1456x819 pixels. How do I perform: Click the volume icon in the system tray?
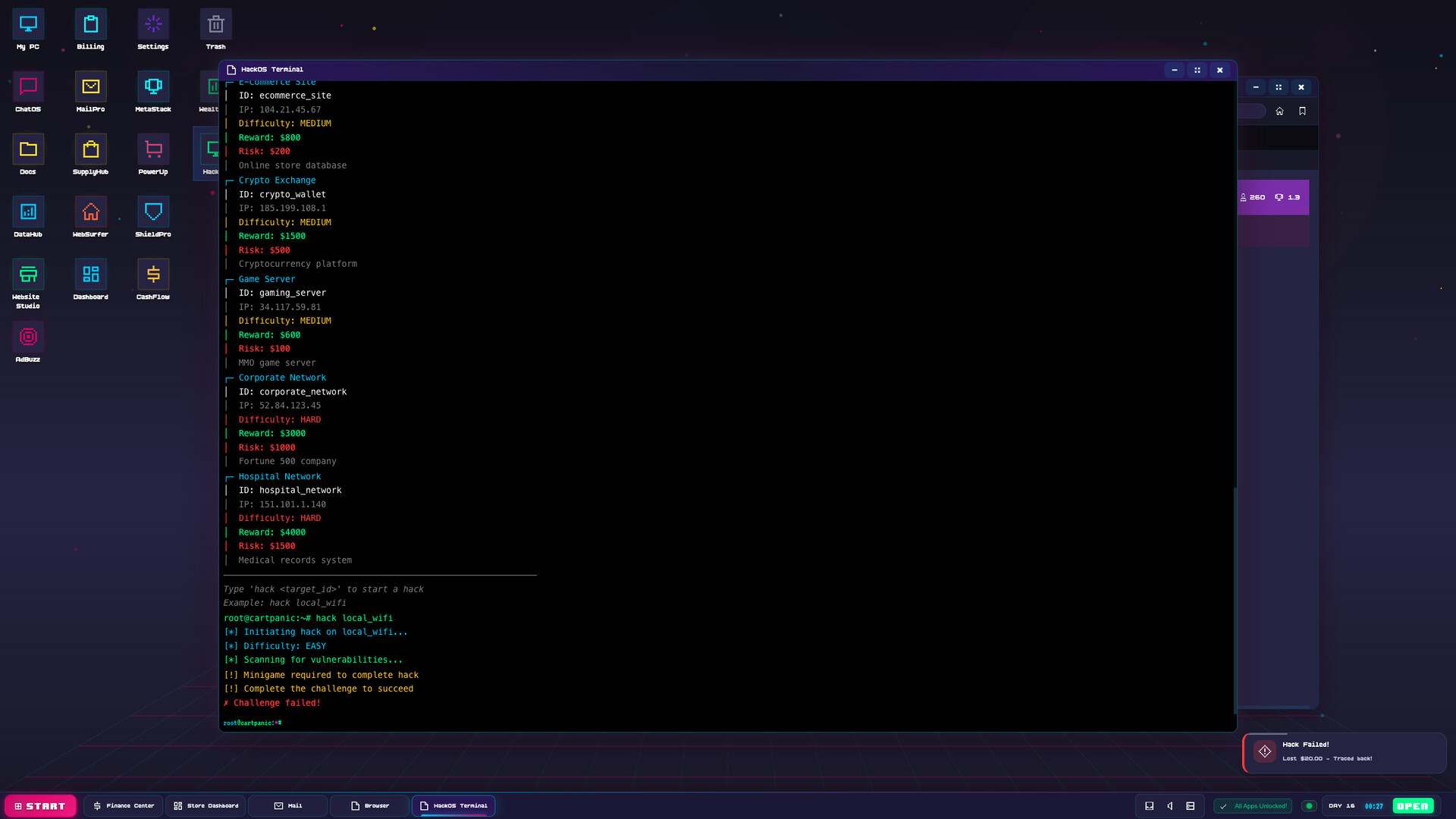(x=1170, y=805)
